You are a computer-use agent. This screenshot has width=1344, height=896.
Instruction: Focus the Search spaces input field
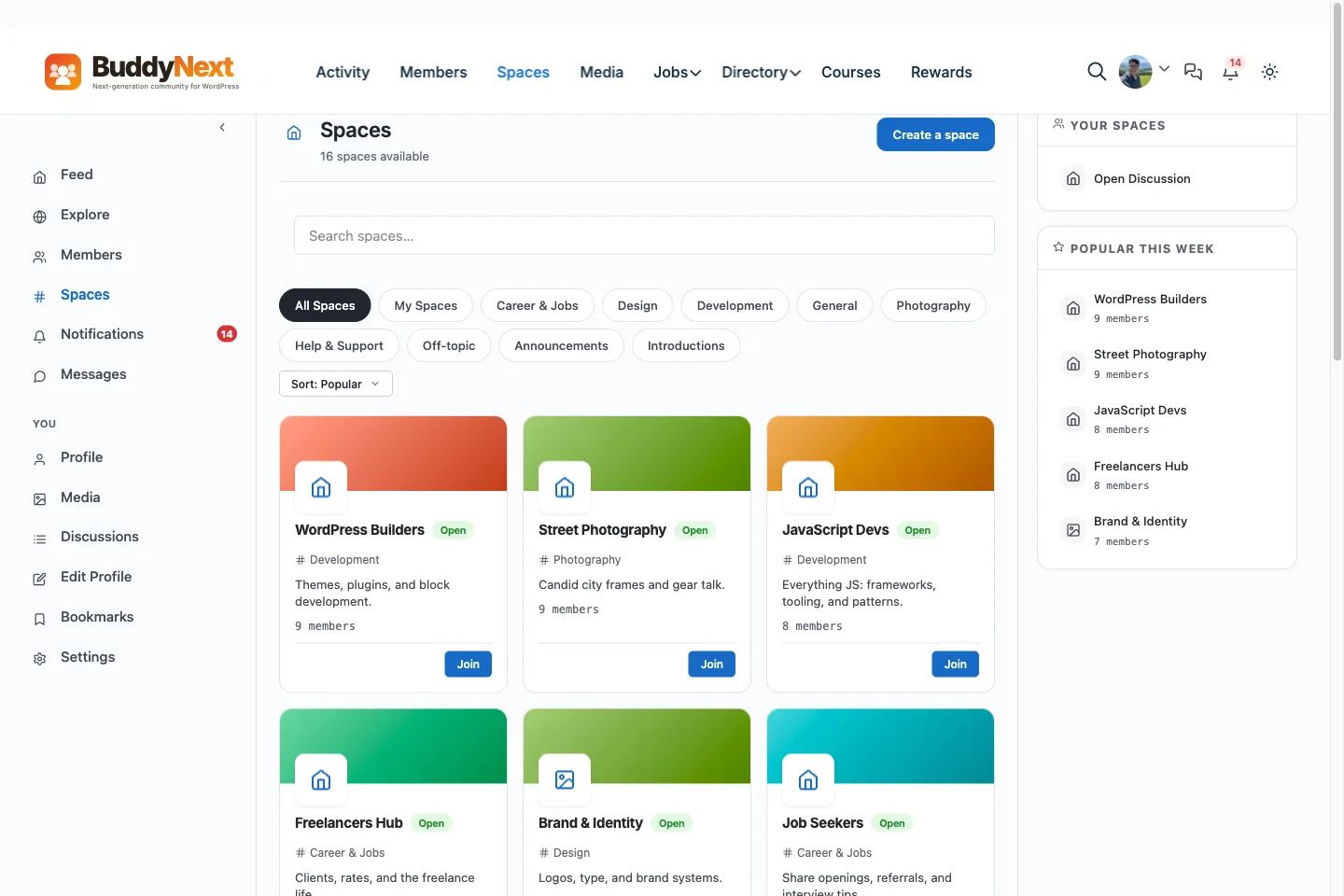coord(644,235)
